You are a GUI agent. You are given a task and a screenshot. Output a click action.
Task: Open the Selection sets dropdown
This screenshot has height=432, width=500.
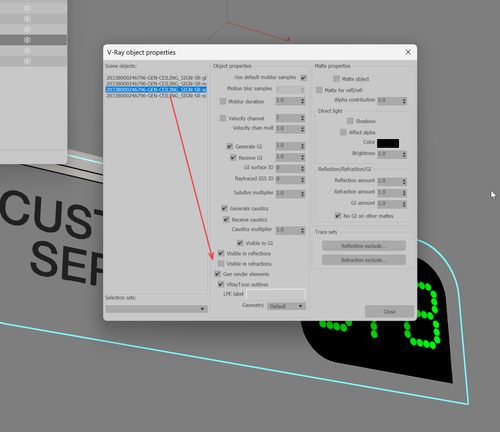tap(156, 309)
